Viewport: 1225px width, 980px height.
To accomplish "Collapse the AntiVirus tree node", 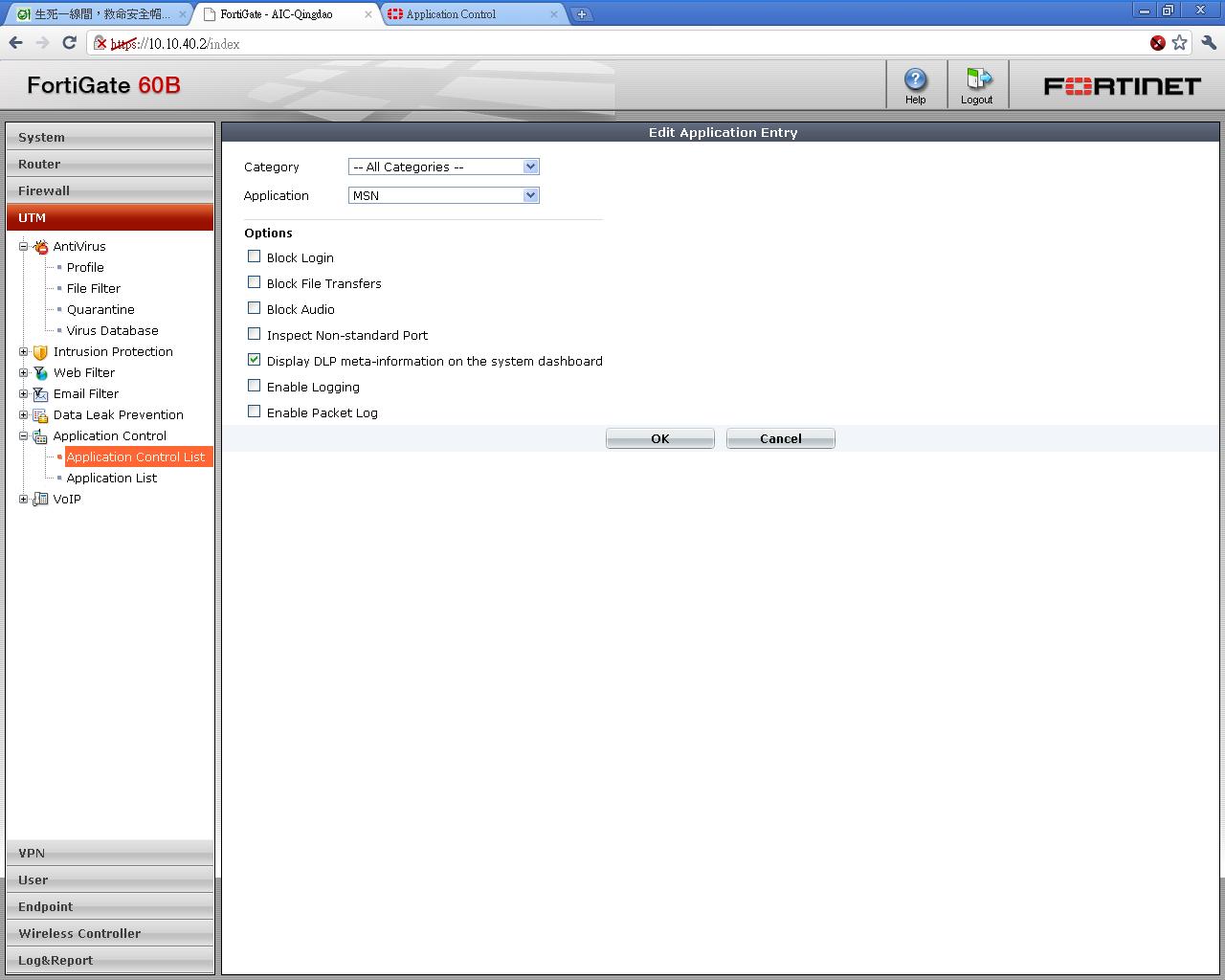I will pos(23,247).
